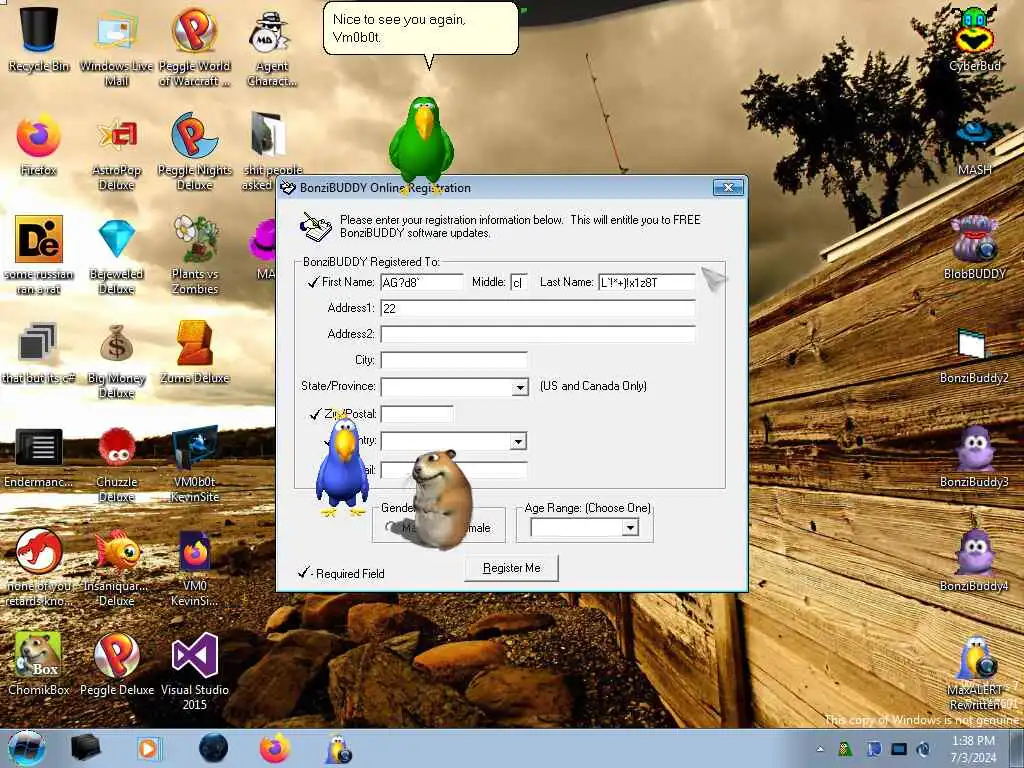This screenshot has height=768, width=1024.
Task: Open the State/Province dropdown
Action: pos(520,387)
